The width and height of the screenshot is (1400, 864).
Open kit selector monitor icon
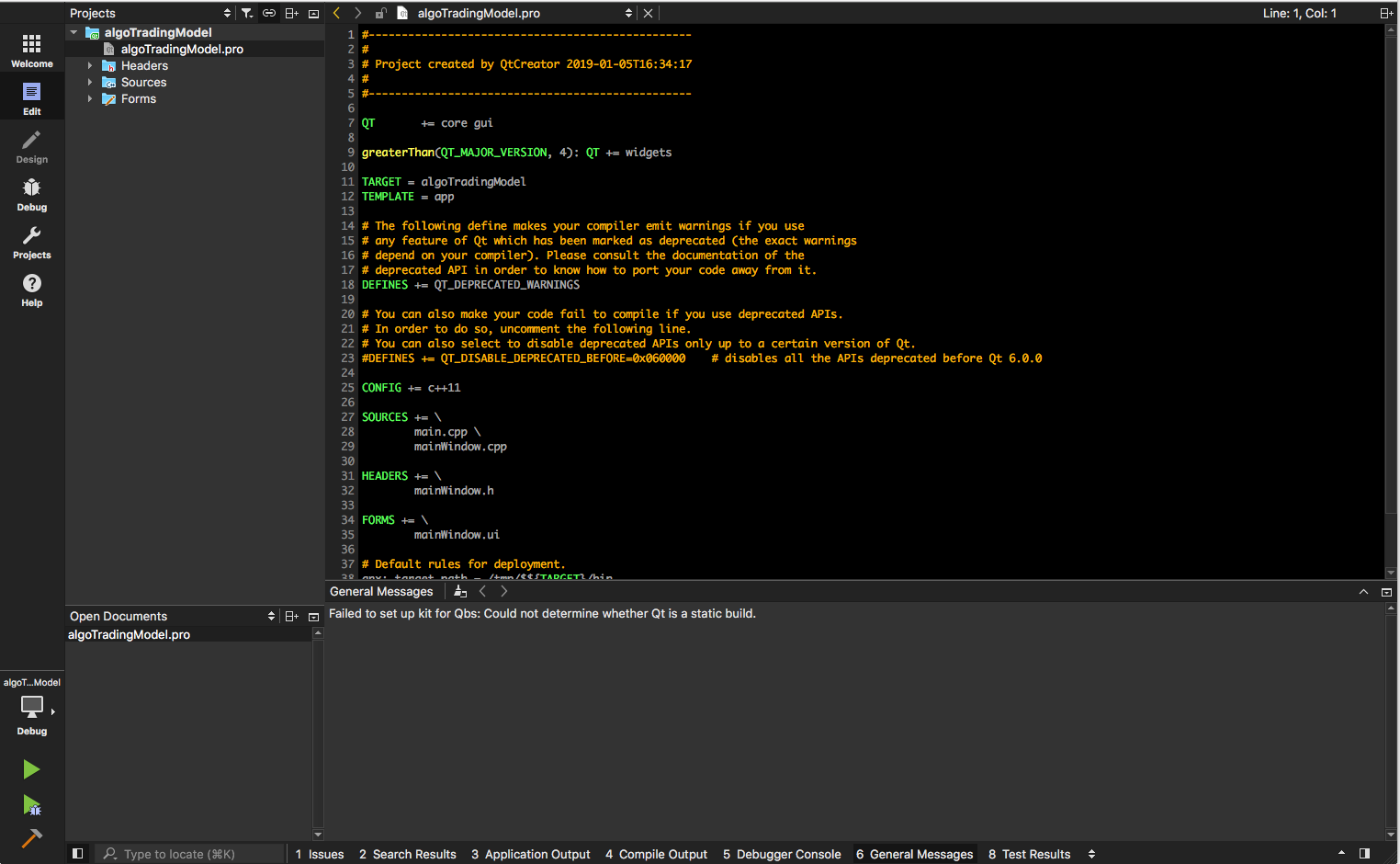pos(31,706)
